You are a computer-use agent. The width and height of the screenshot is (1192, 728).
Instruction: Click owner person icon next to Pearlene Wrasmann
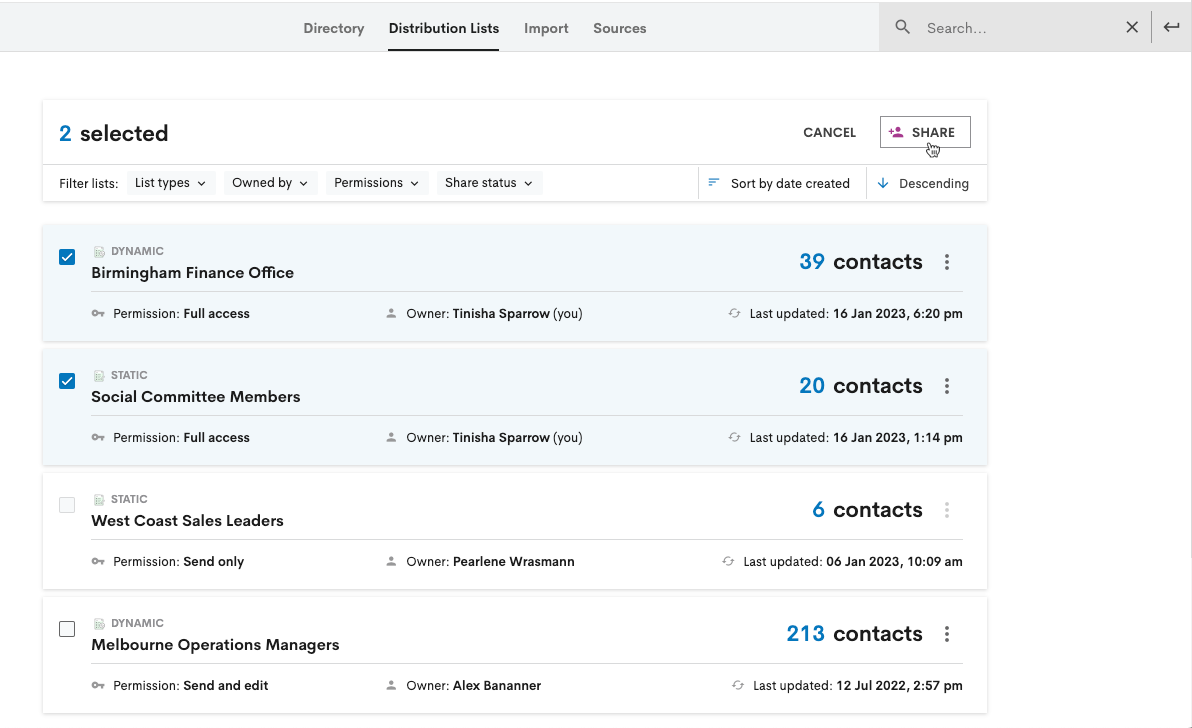pos(391,561)
